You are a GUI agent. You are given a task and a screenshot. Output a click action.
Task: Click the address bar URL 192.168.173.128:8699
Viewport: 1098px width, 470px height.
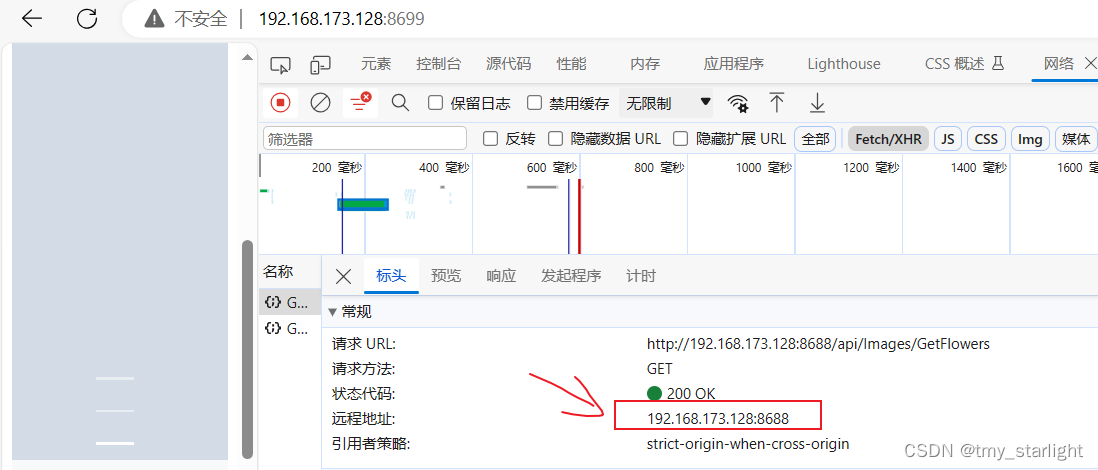(342, 19)
